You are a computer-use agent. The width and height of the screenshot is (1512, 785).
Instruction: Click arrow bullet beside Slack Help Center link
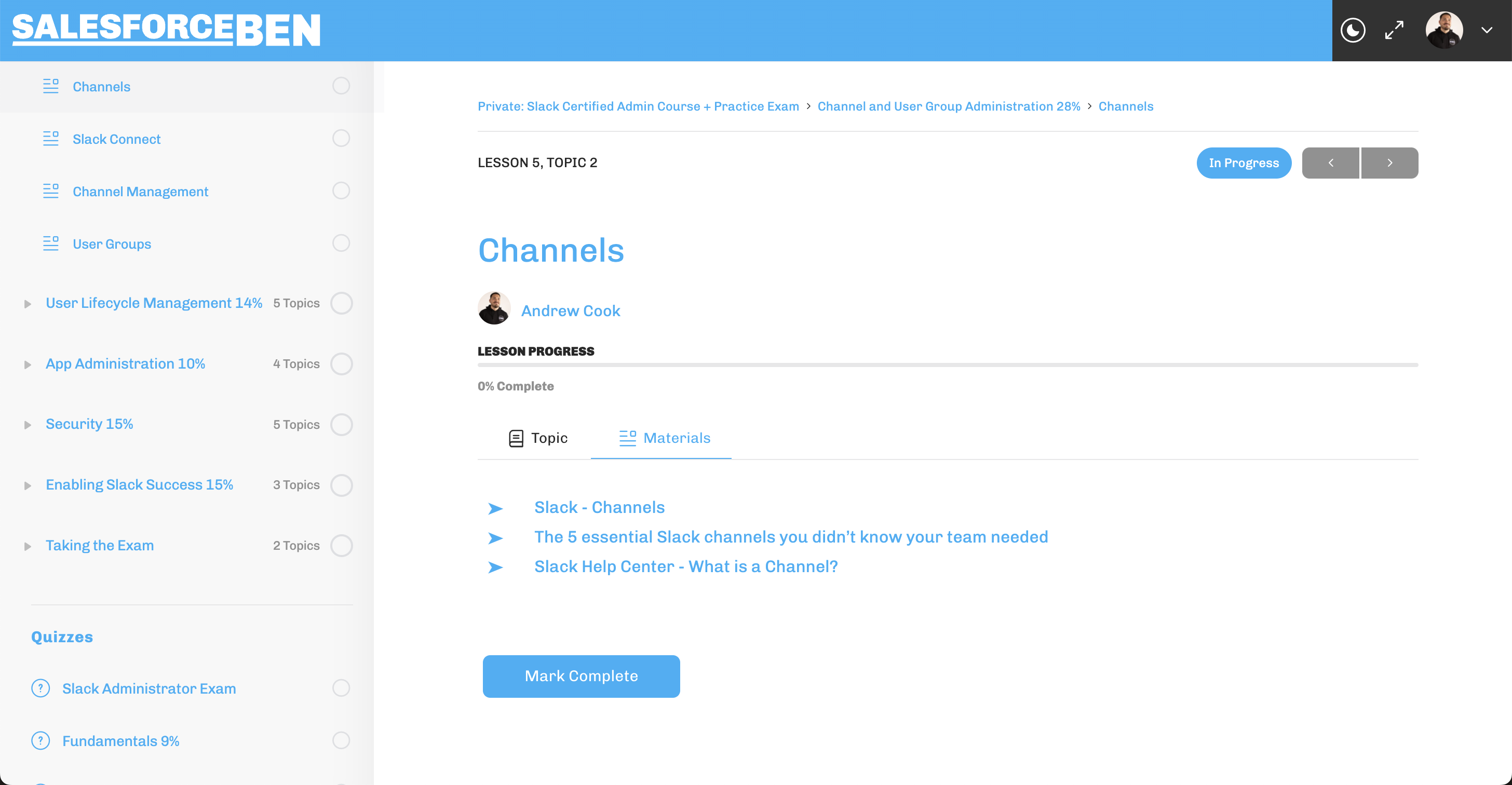(x=495, y=567)
